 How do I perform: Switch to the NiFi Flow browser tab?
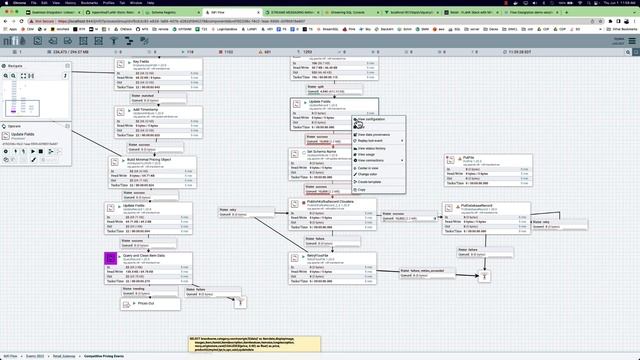coord(232,13)
